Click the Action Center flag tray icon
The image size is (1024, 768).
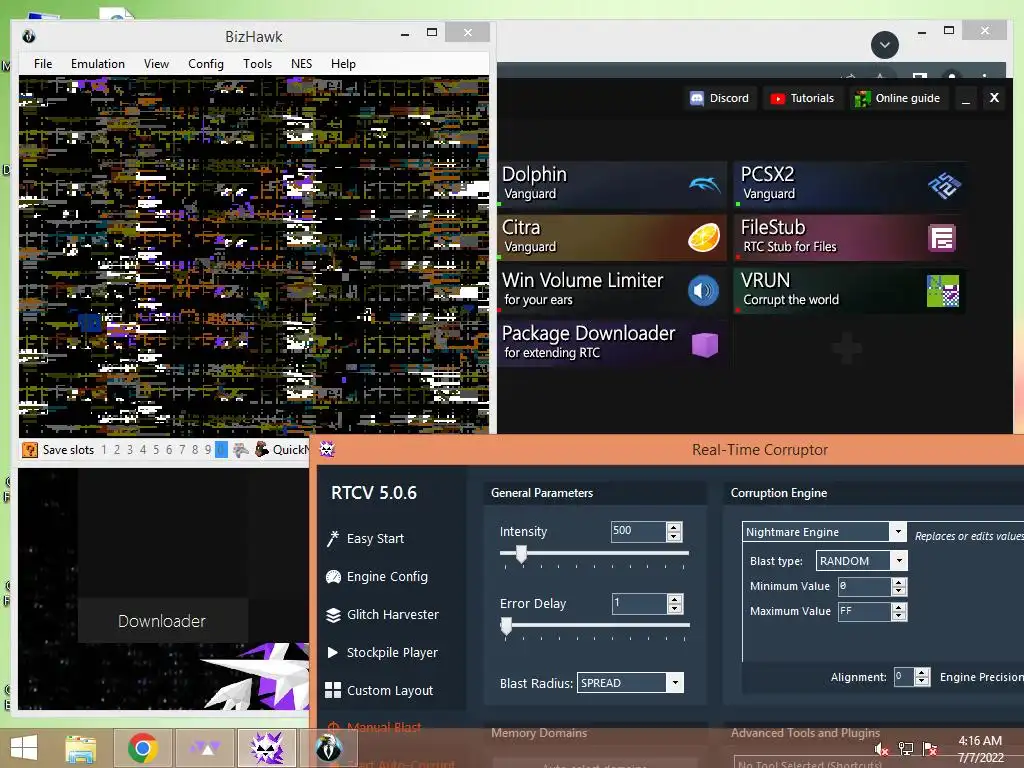coord(930,749)
